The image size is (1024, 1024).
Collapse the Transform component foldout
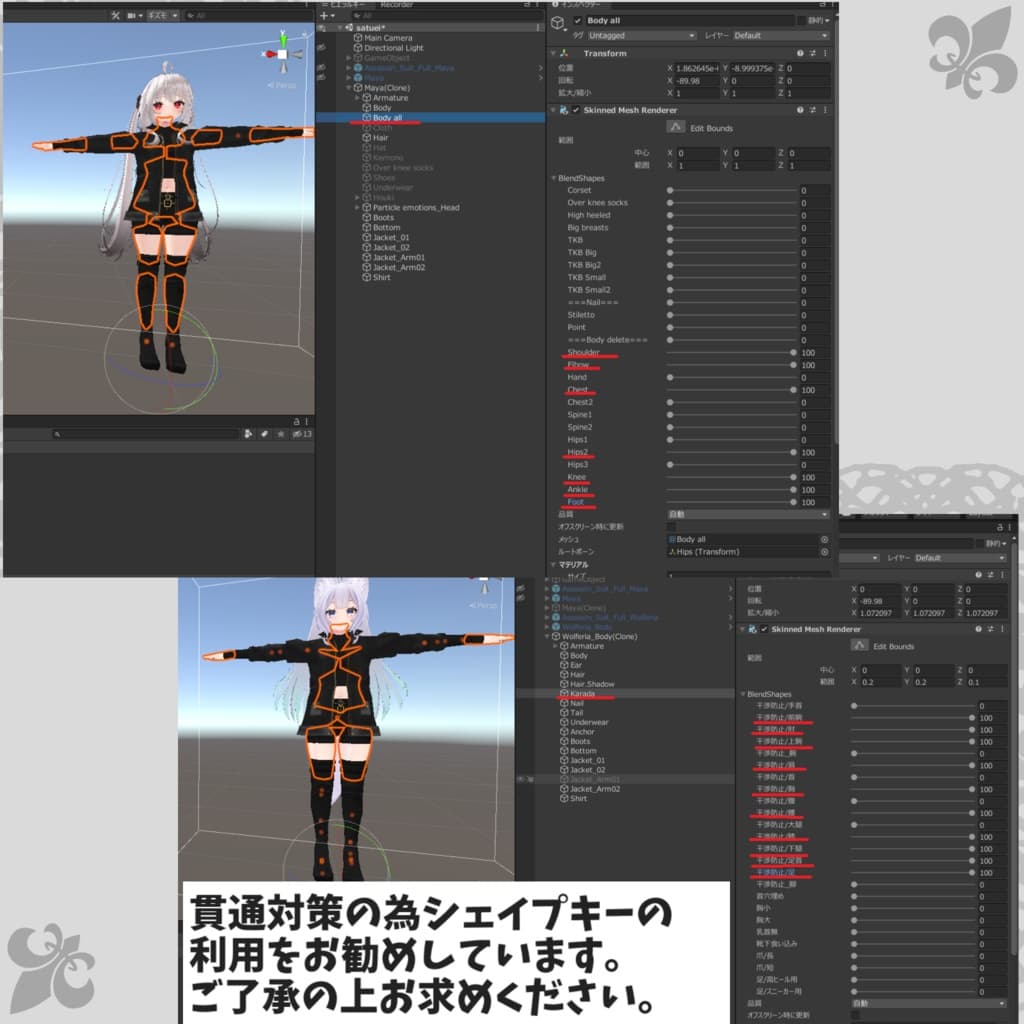click(553, 54)
